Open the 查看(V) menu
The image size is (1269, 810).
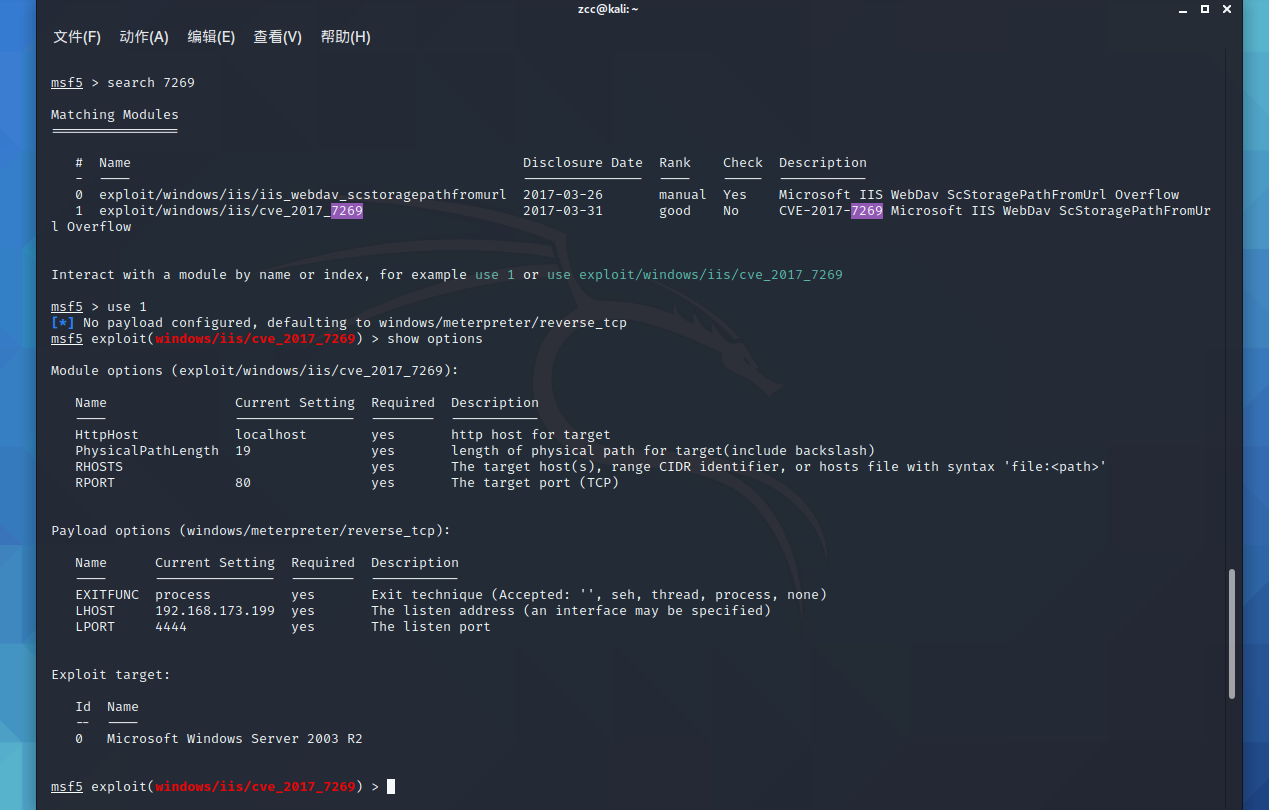click(277, 37)
